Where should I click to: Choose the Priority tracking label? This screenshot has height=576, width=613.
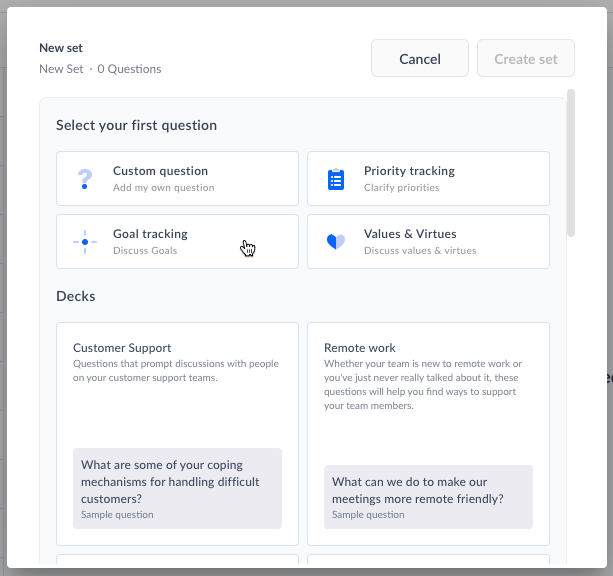click(409, 171)
